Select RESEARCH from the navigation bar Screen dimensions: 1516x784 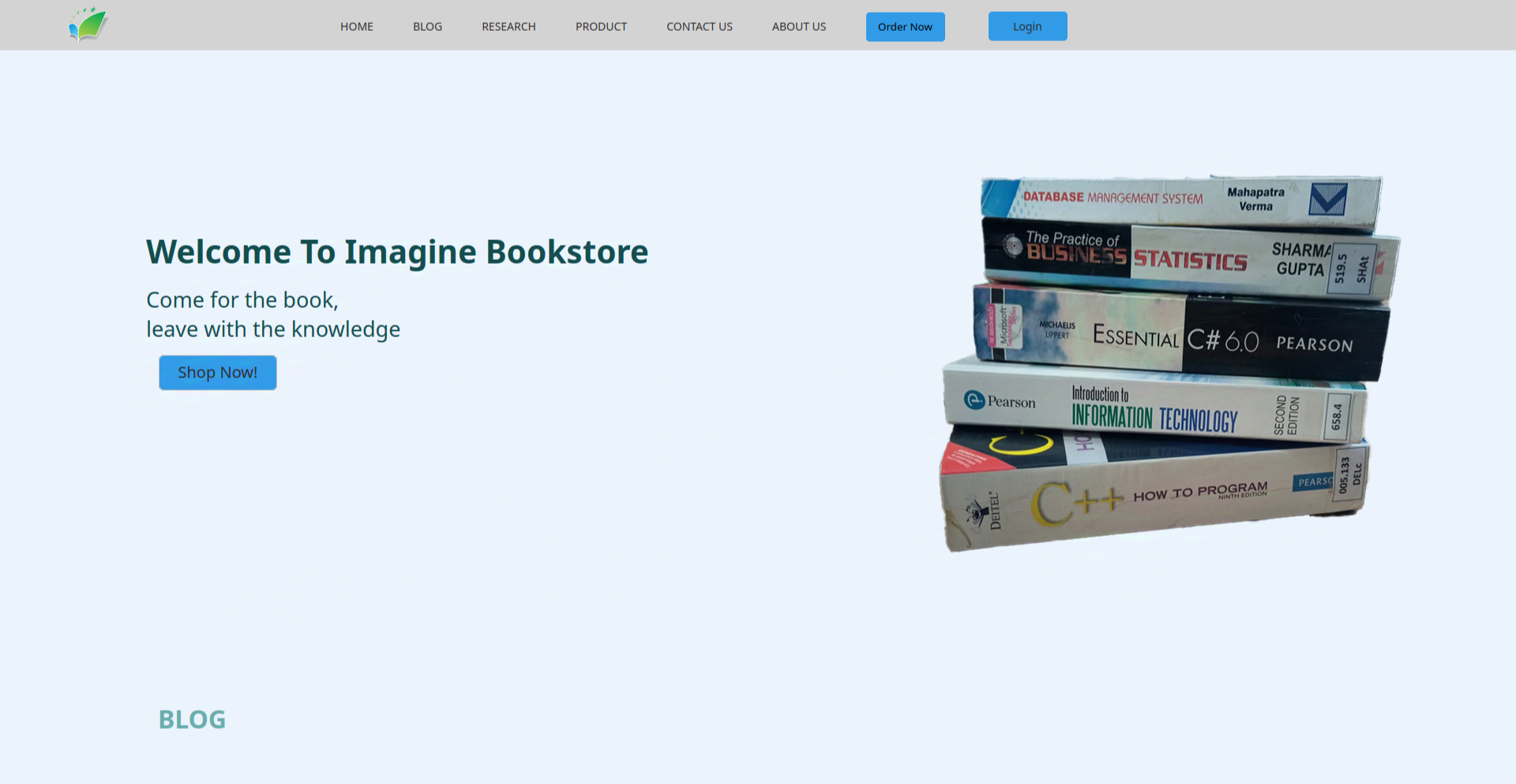[508, 26]
